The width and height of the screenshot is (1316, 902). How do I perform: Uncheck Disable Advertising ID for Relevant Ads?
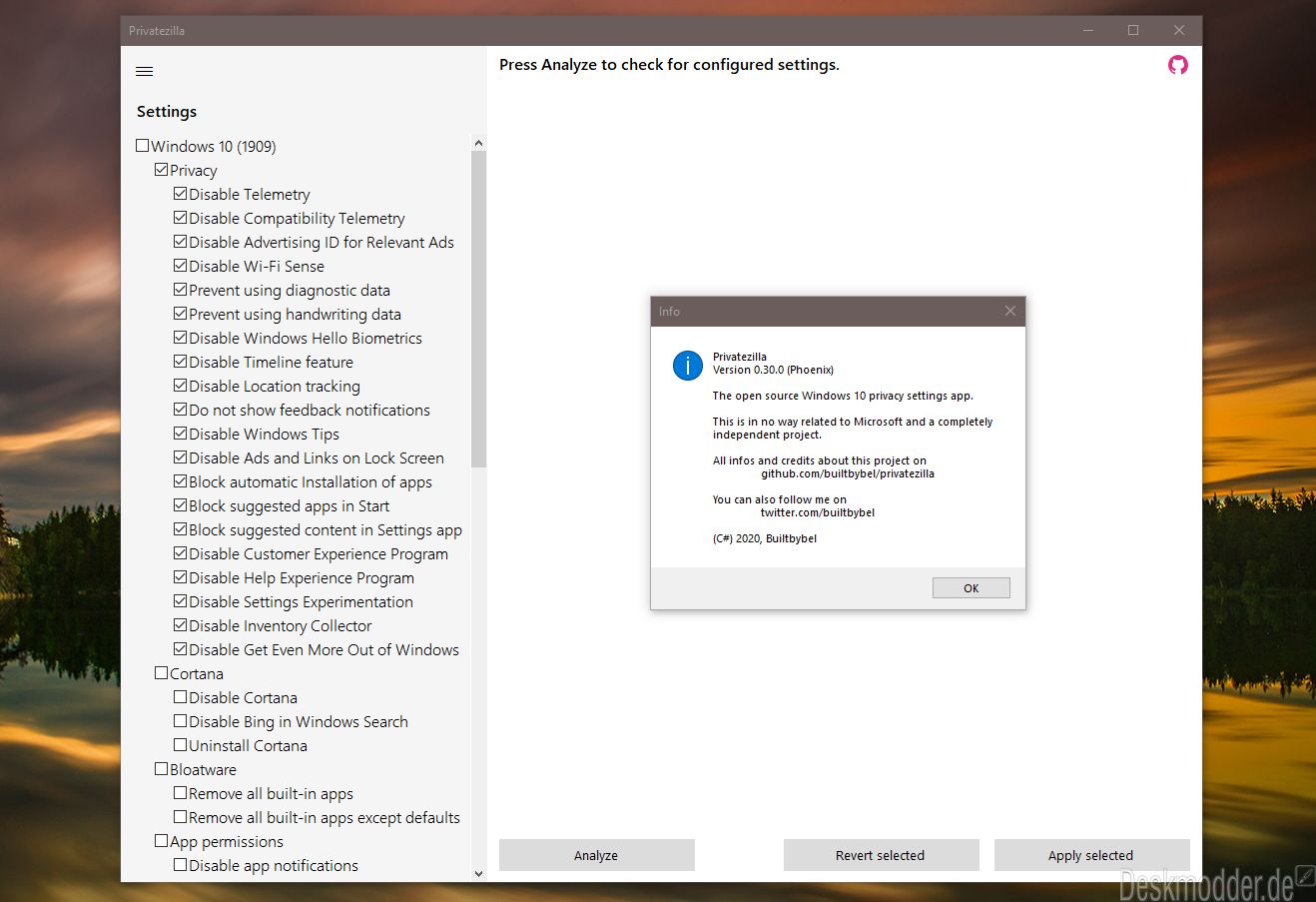(181, 242)
